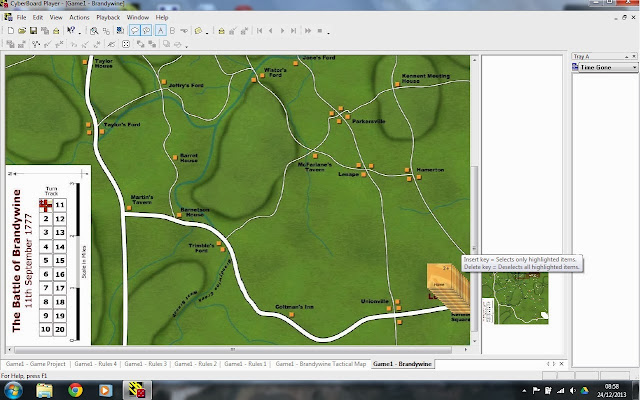Click the context help question-mark icon

tap(71, 31)
